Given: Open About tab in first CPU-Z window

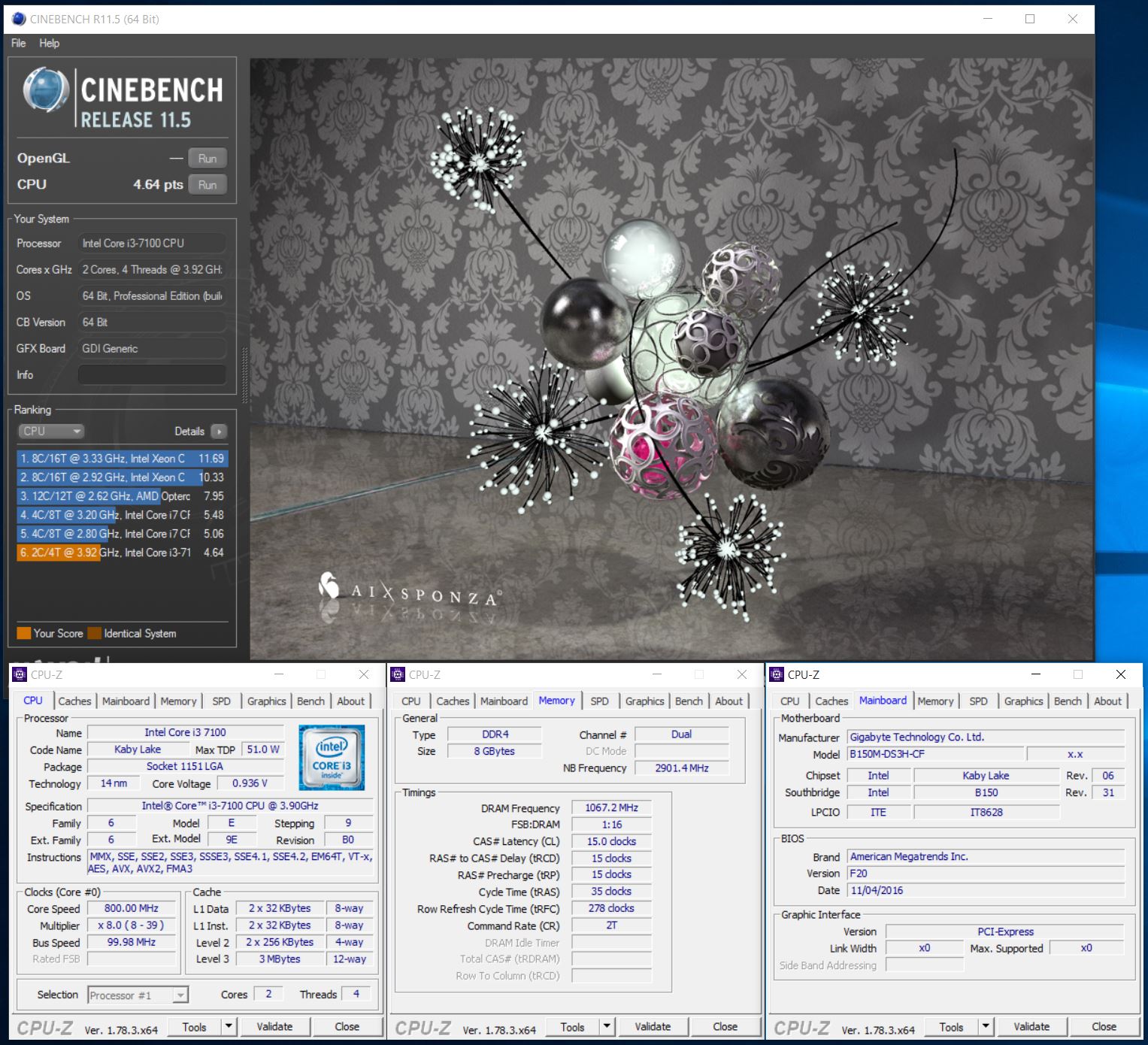Looking at the screenshot, I should [x=351, y=701].
